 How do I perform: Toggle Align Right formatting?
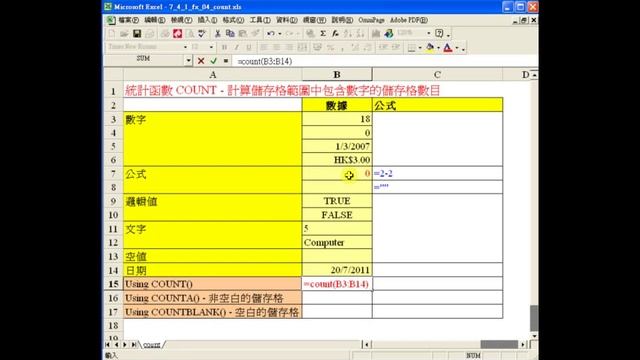[289, 47]
